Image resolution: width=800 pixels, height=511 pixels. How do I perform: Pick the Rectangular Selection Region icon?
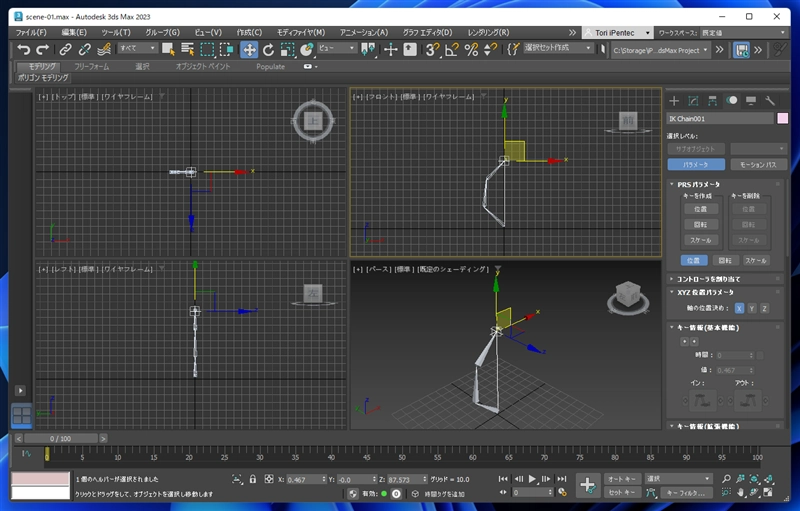click(x=207, y=49)
